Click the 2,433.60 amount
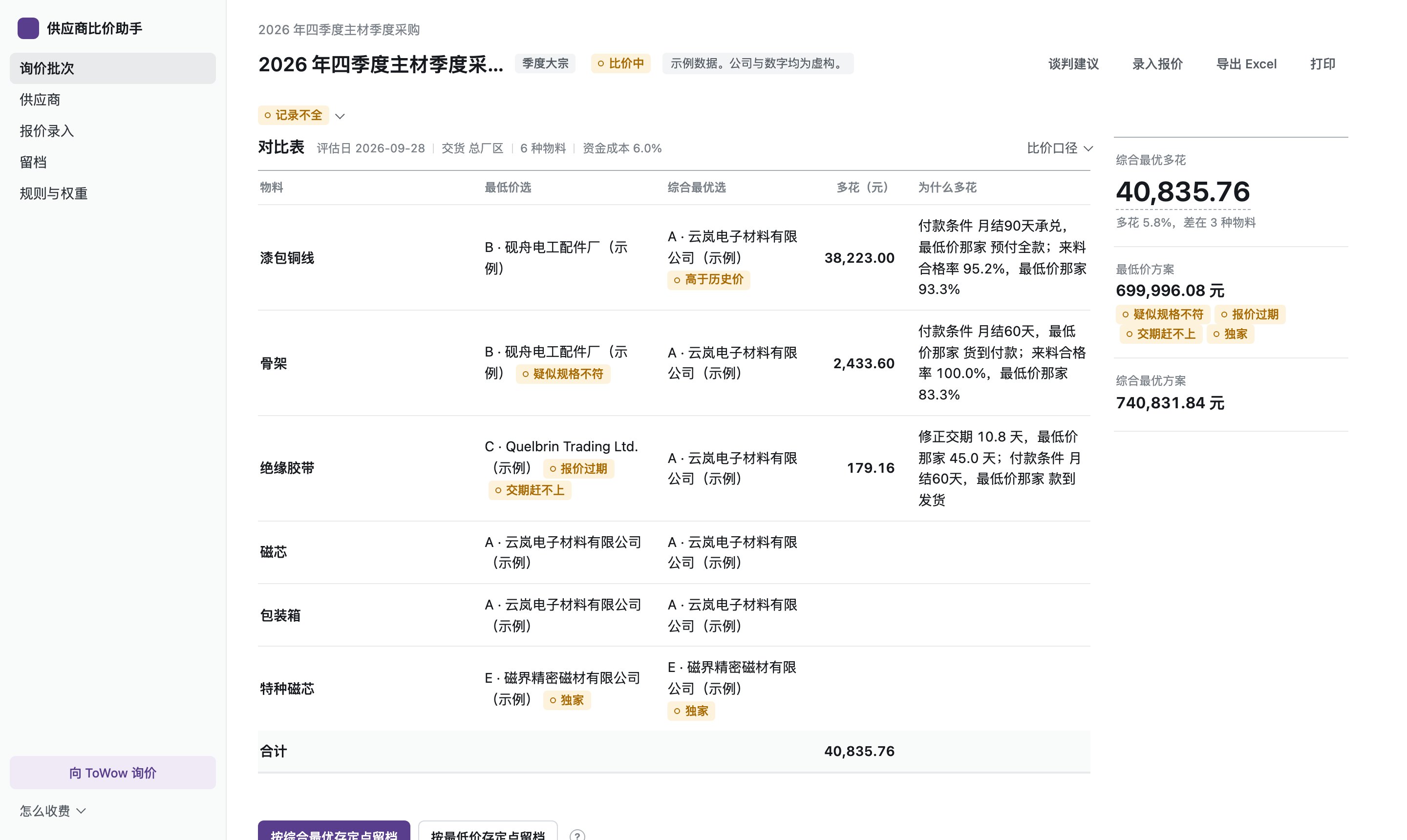Image resolution: width=1407 pixels, height=840 pixels. (x=863, y=363)
